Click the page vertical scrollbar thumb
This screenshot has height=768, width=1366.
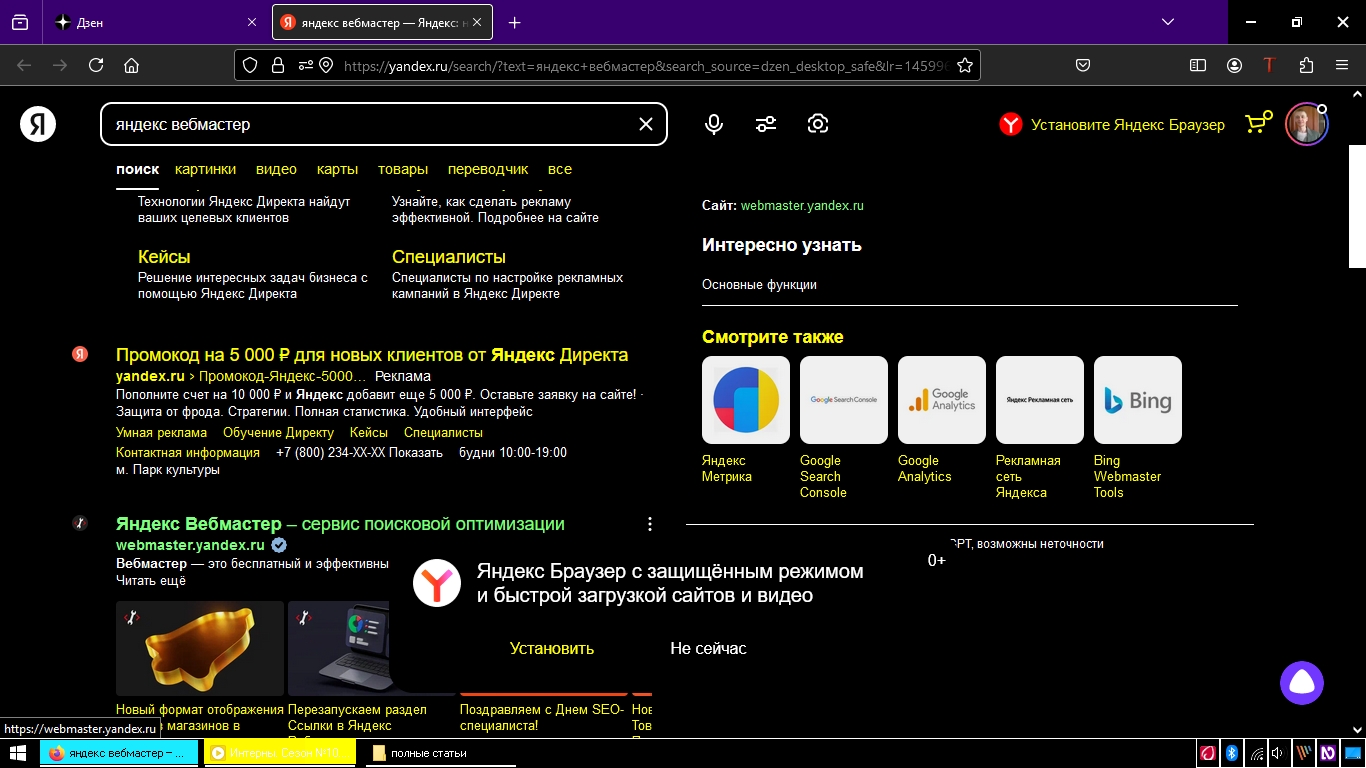[1357, 206]
